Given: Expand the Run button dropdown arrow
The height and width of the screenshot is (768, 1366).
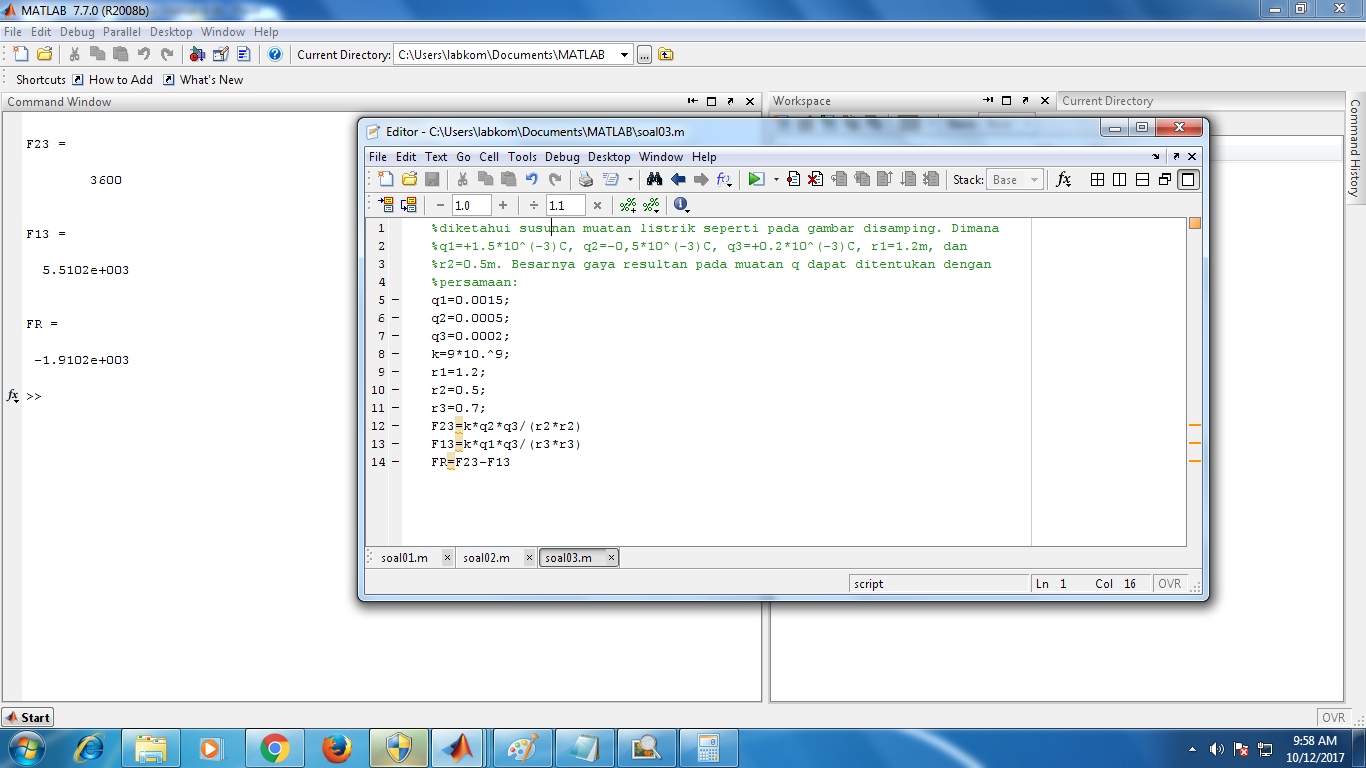Looking at the screenshot, I should point(775,180).
